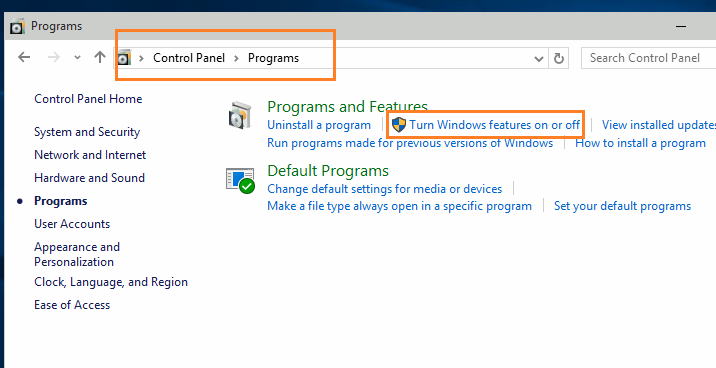Click the shield icon beside Turn Windows features
The image size is (716, 368).
399,124
